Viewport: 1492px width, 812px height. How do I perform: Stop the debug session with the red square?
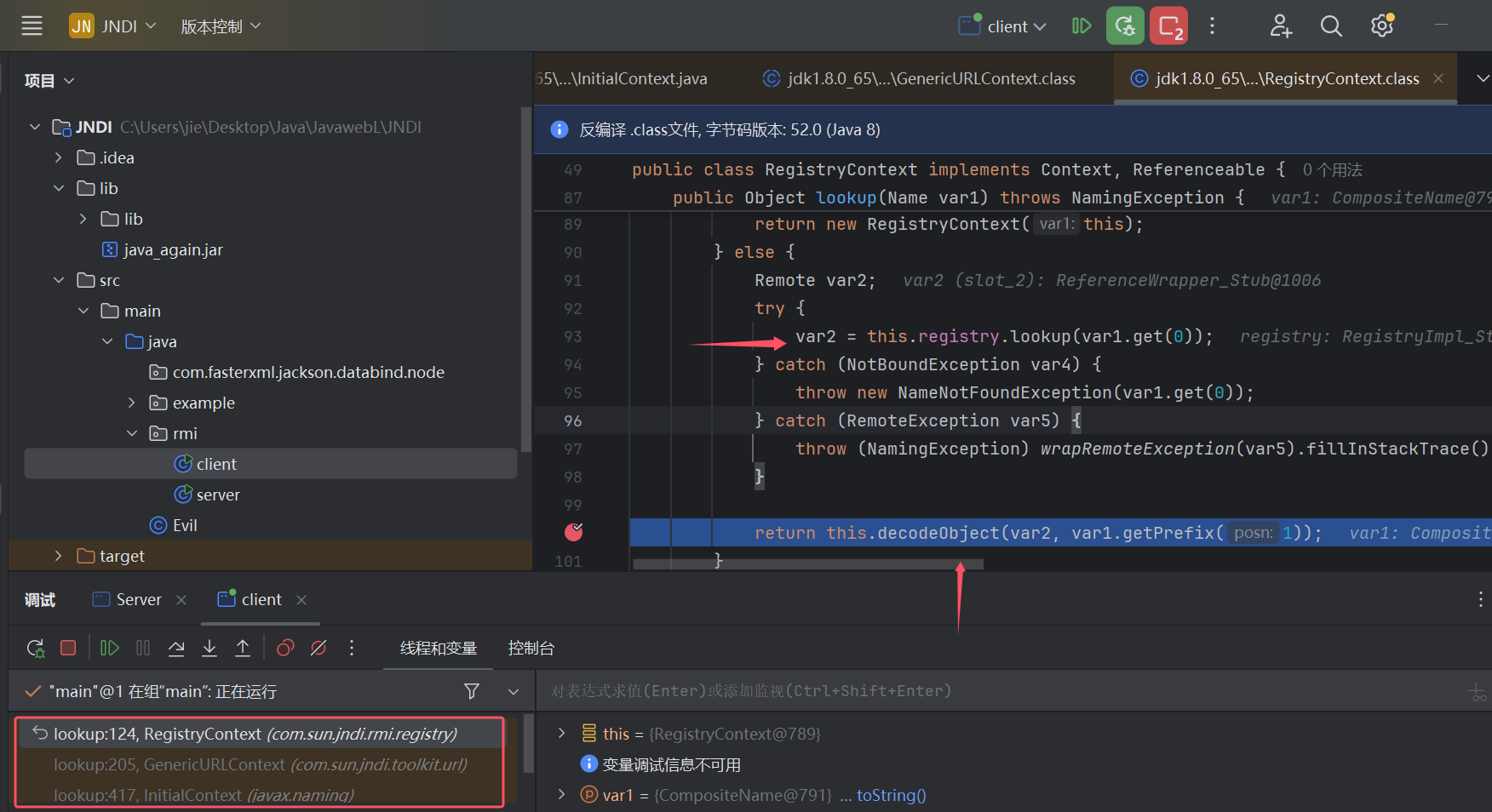tap(68, 649)
